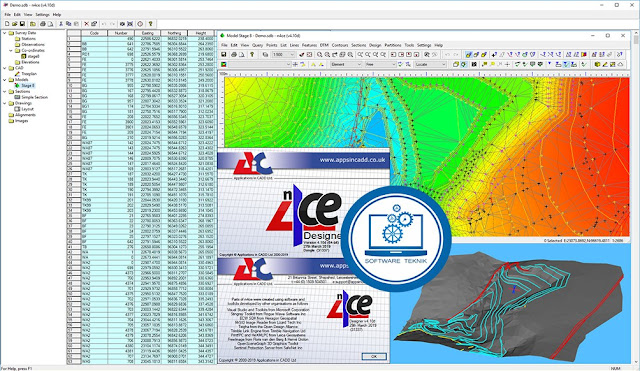Click the Print icon in main window toolbar
Screen dimensions: 640x371
coord(42,24)
